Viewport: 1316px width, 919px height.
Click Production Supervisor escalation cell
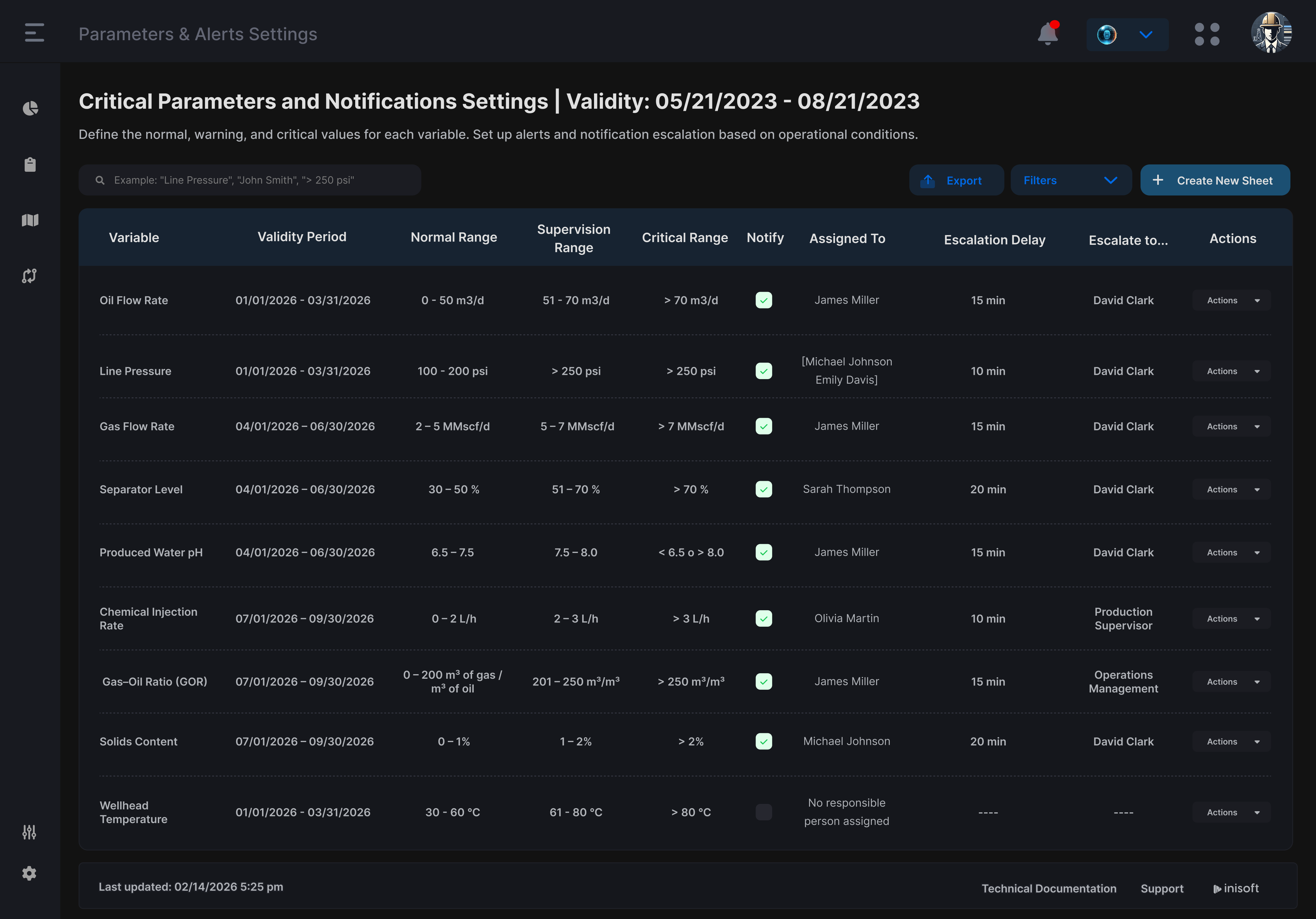pyautogui.click(x=1123, y=618)
